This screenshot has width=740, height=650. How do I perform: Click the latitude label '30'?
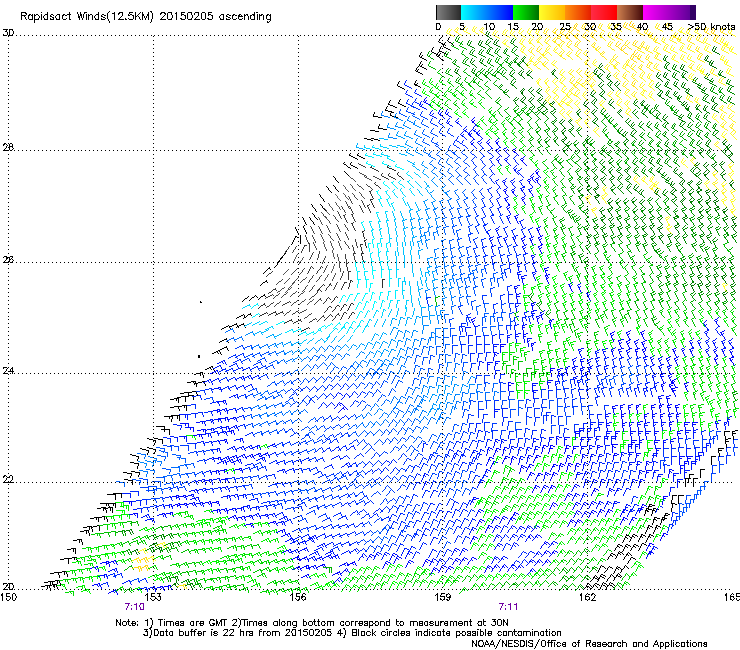click(8, 33)
